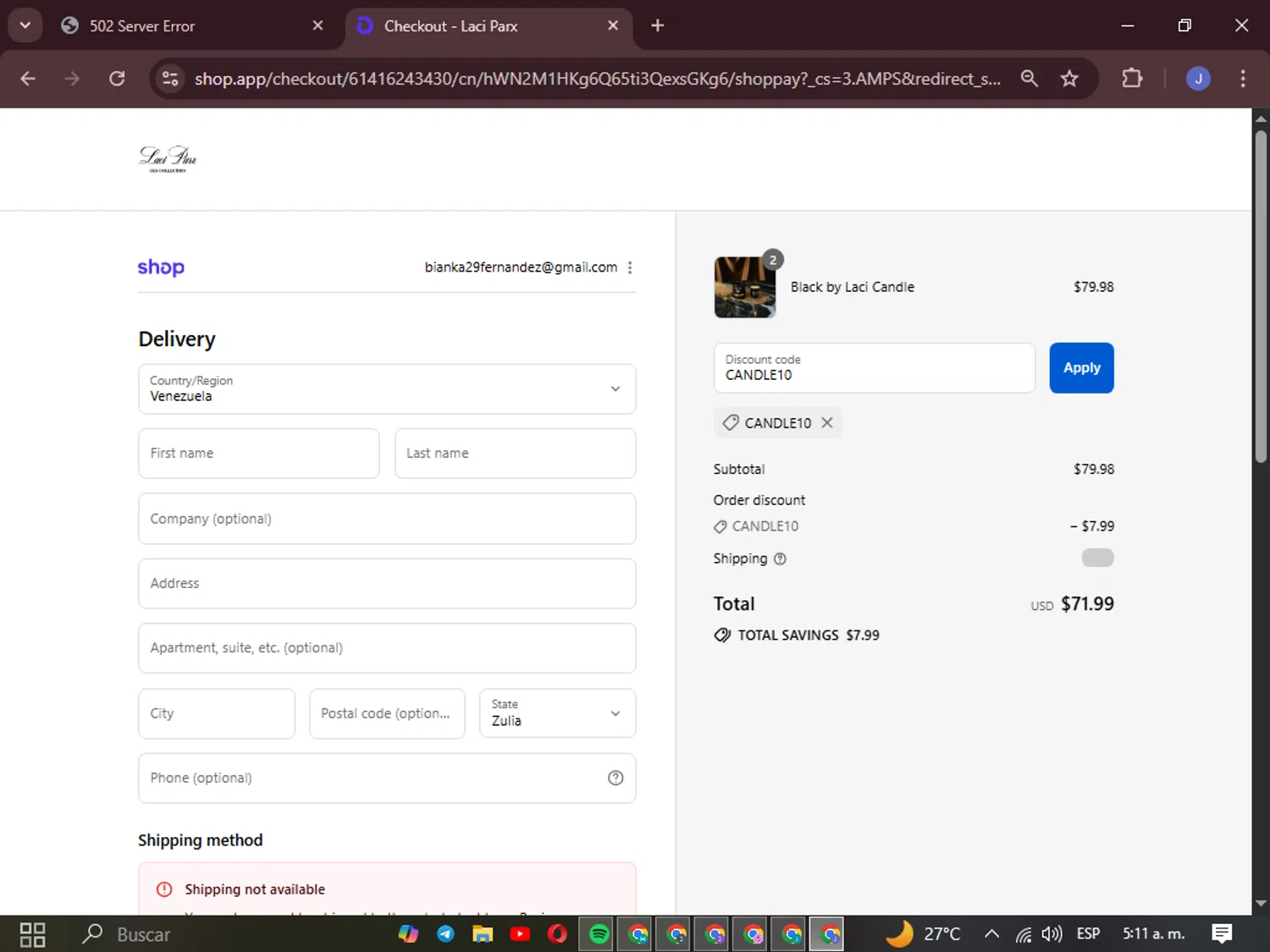Open the Wi-Fi network tray icon
The height and width of the screenshot is (952, 1270).
coord(1024,934)
